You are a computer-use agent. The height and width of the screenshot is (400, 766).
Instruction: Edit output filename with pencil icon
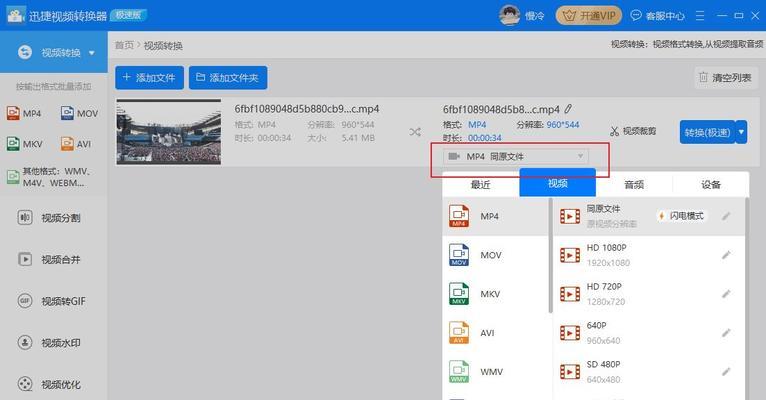coord(568,109)
